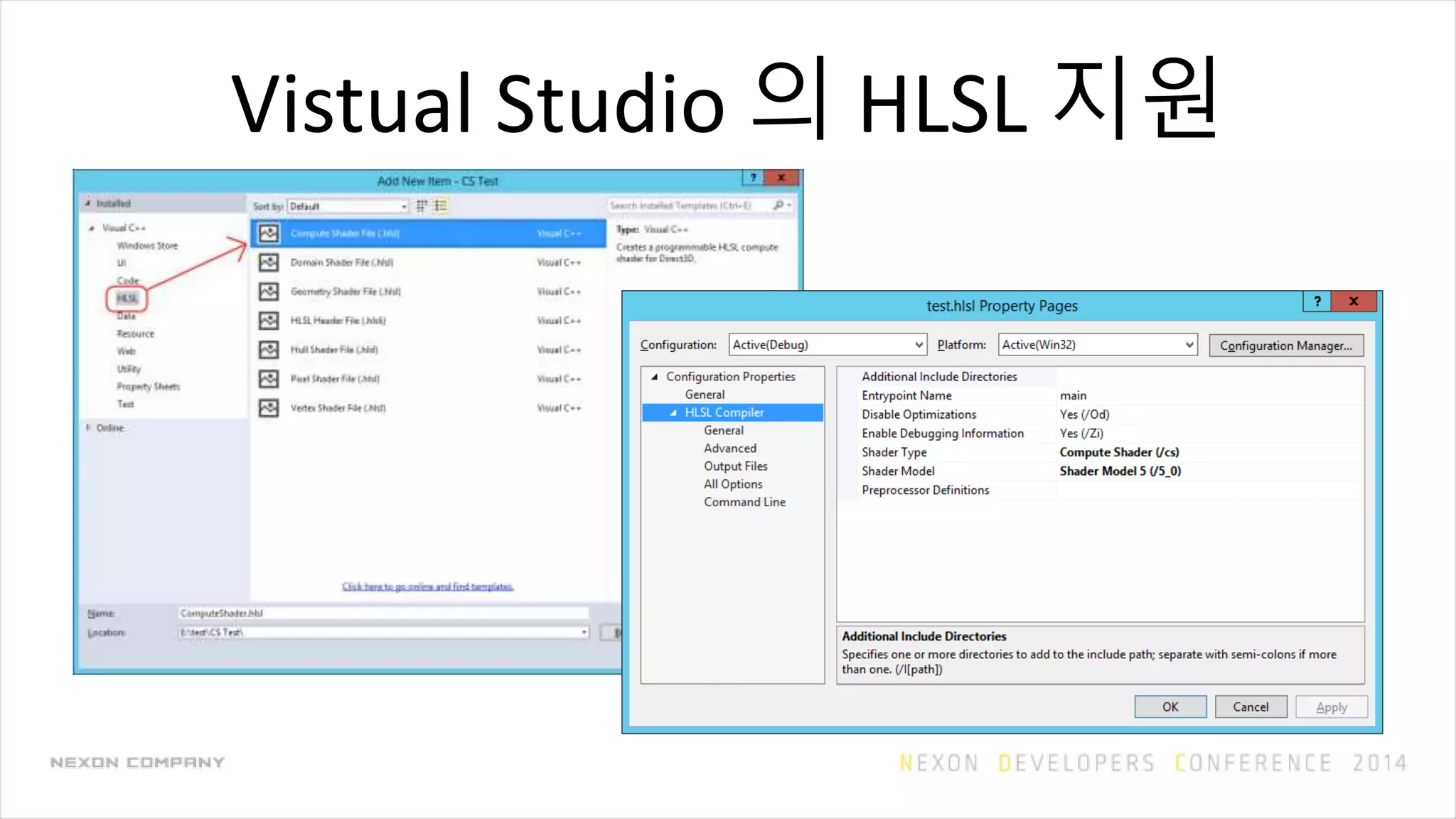This screenshot has width=1456, height=819.
Task: Click the Disable Optimizations value Yes (/Od)
Action: point(1084,414)
